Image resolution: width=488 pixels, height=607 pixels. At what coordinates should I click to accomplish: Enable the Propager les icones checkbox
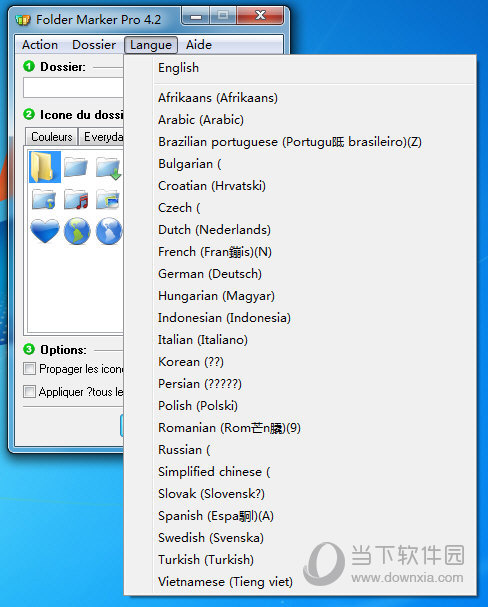29,369
